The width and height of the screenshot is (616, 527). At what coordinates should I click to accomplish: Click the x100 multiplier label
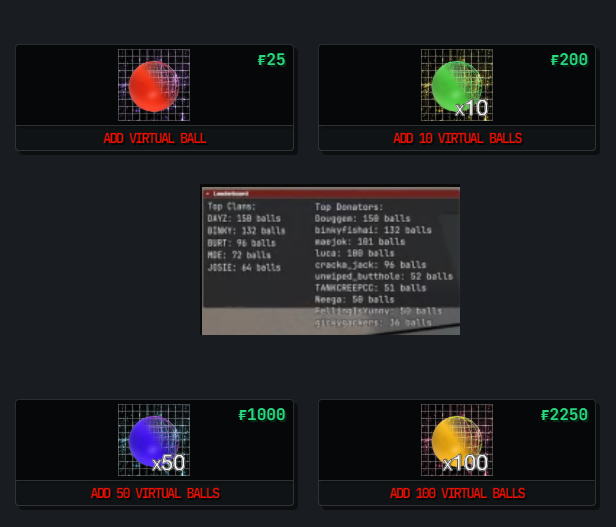pyautogui.click(x=465, y=463)
